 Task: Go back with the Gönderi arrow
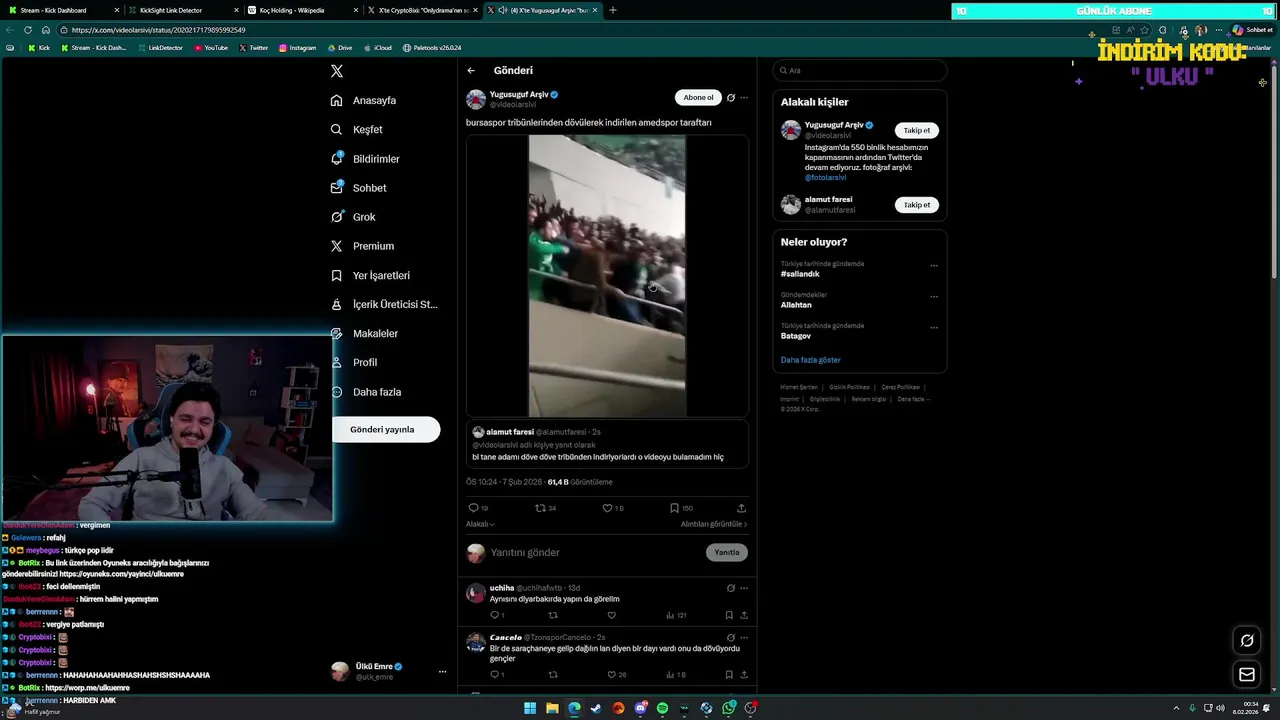pyautogui.click(x=471, y=71)
